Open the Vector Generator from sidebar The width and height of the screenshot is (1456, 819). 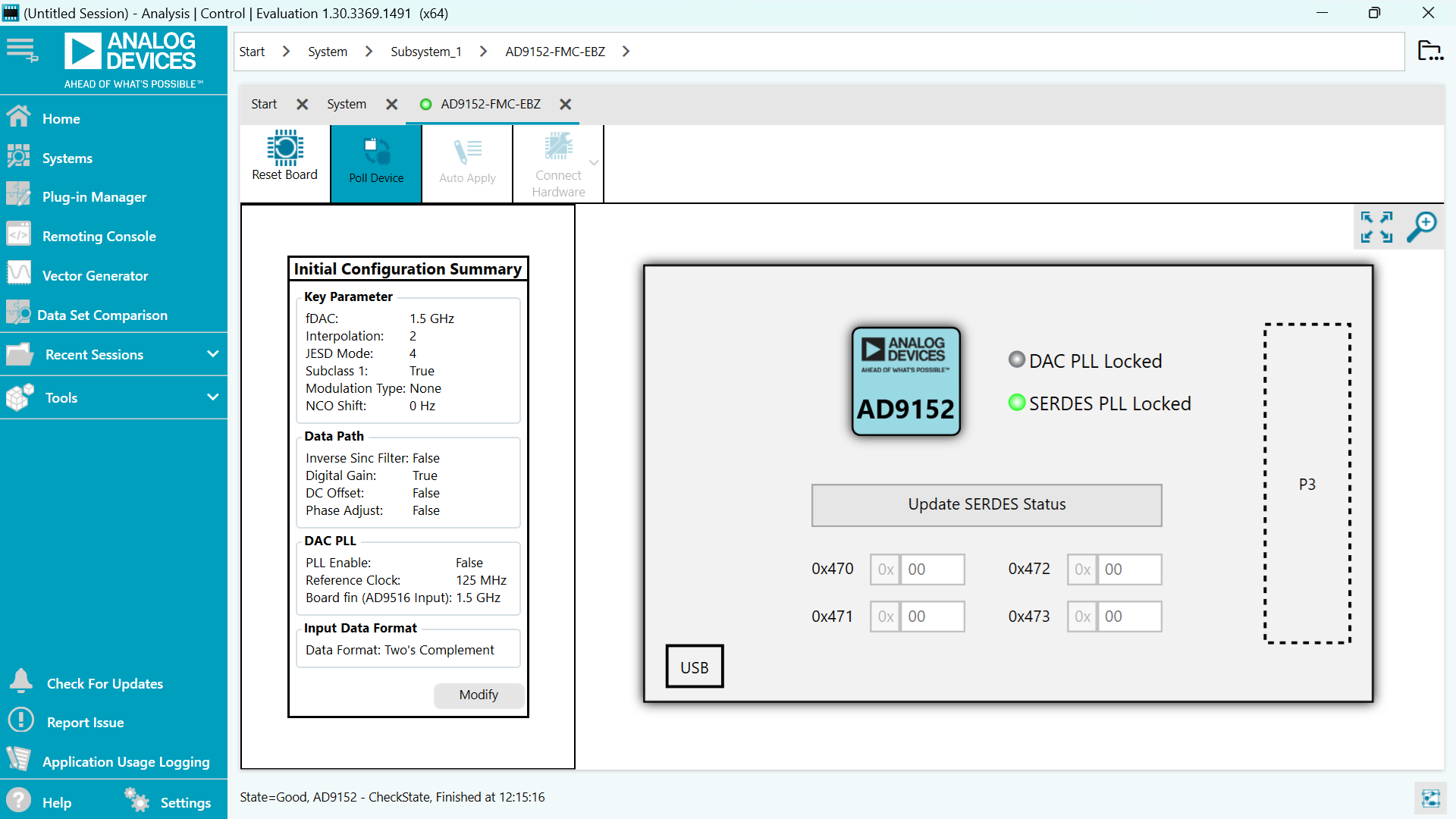[x=95, y=275]
